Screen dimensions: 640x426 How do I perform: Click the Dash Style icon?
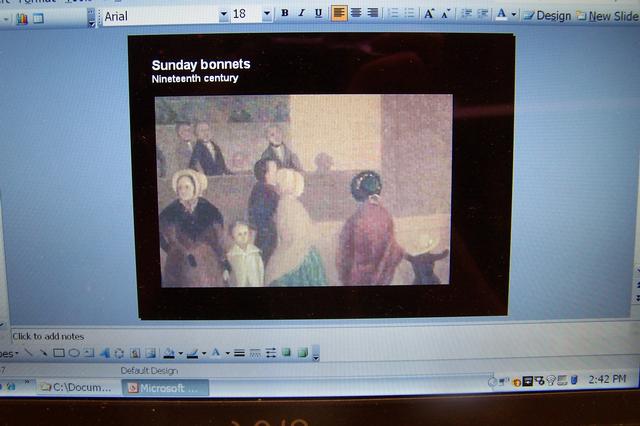click(x=255, y=353)
